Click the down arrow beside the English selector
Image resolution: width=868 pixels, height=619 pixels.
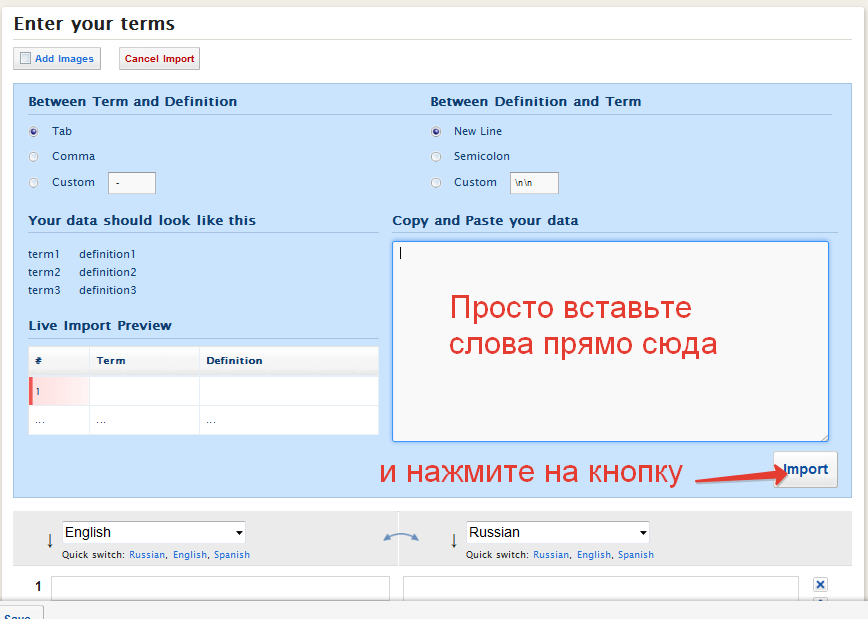click(x=50, y=541)
